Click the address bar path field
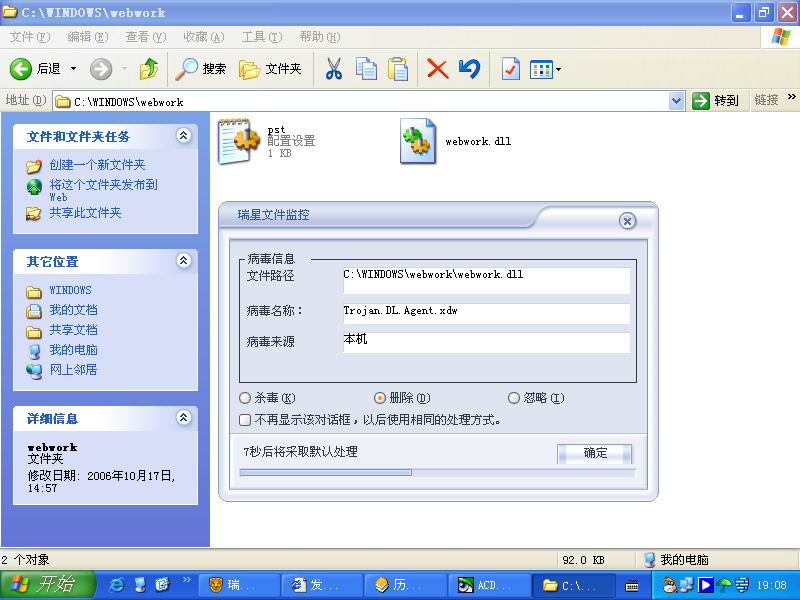Viewport: 800px width, 600px height. coord(361,102)
